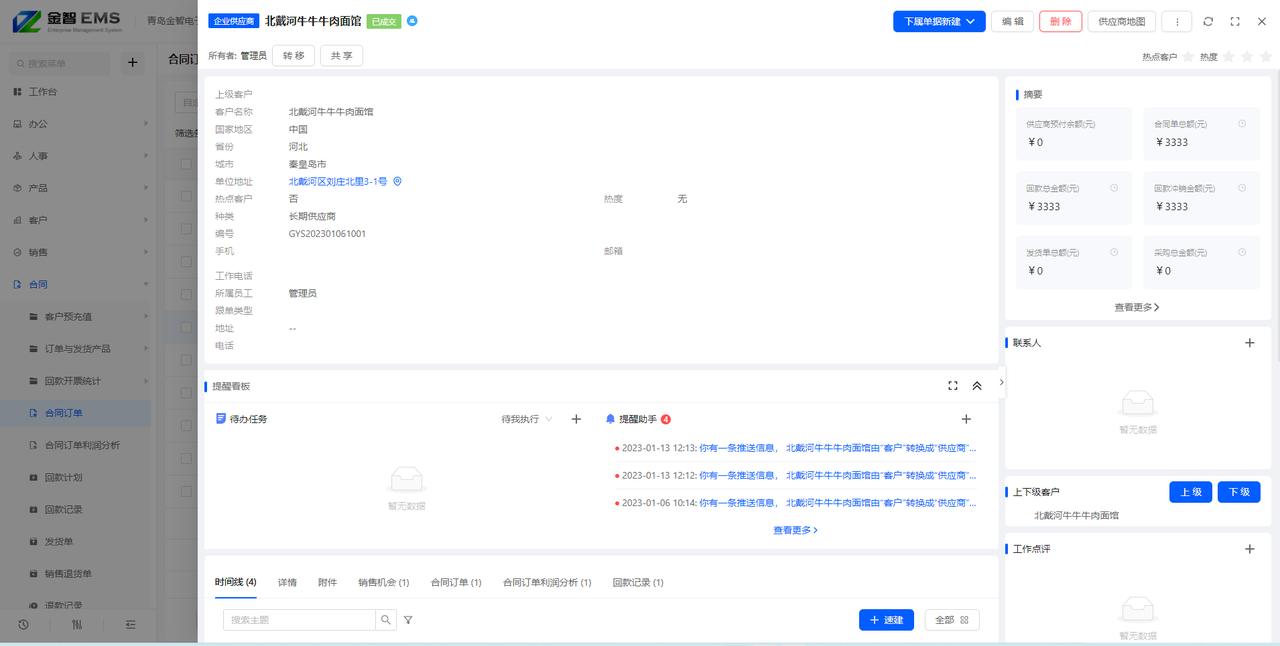This screenshot has height=646, width=1280.
Task: Open the 全部 timeline filter
Action: [952, 620]
